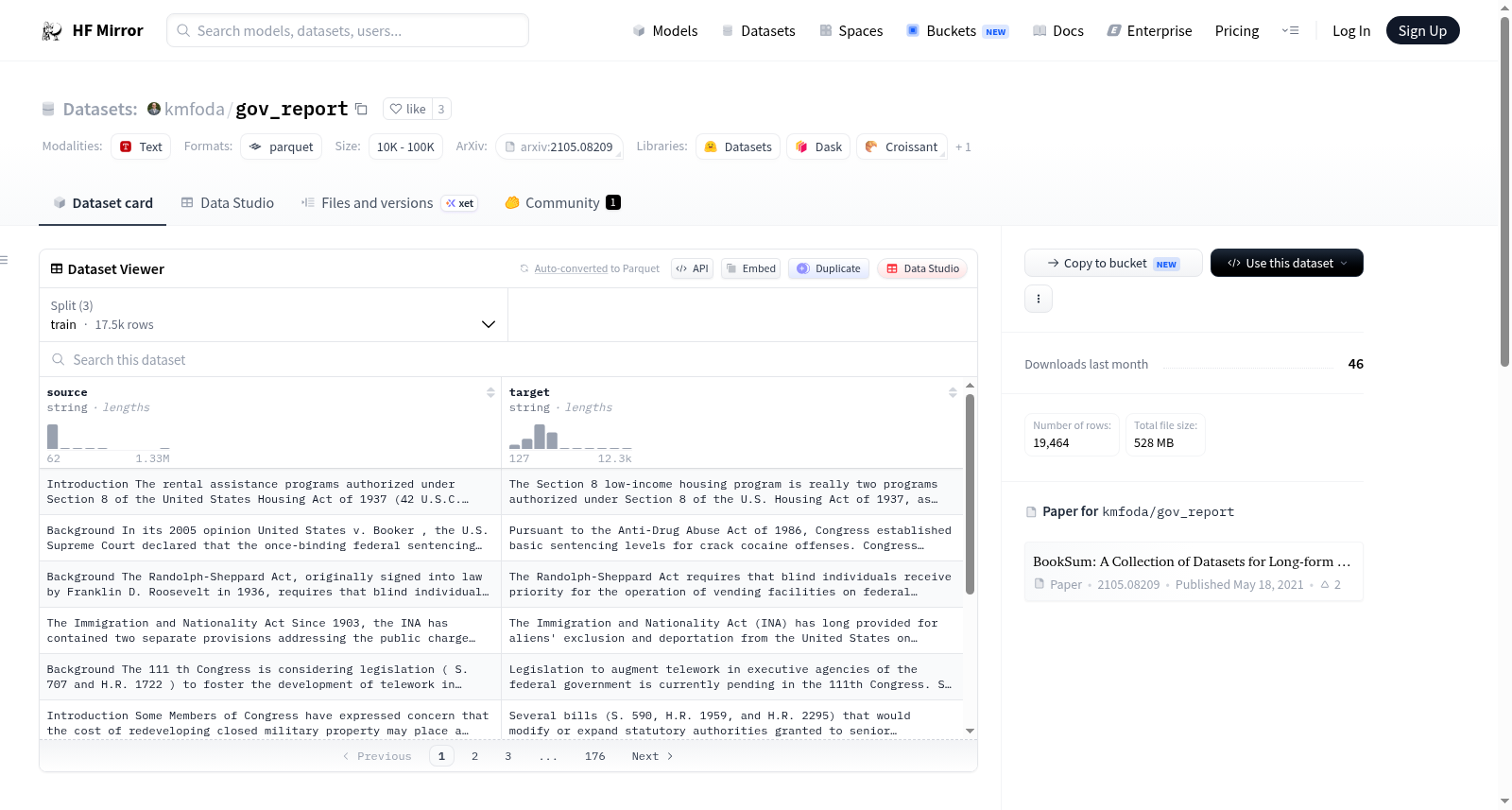The image size is (1512, 810).
Task: Click the Dataset Viewer heading
Action: [115, 269]
